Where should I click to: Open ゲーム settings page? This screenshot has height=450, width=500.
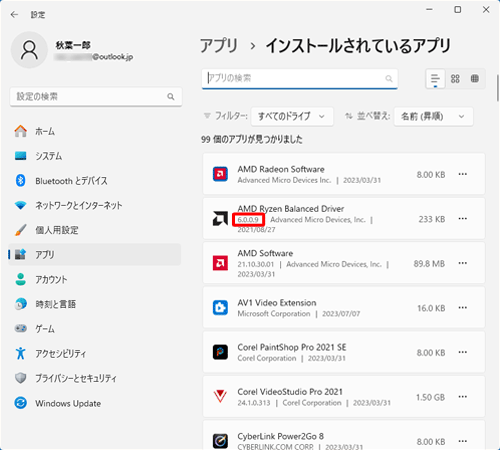coord(95,329)
